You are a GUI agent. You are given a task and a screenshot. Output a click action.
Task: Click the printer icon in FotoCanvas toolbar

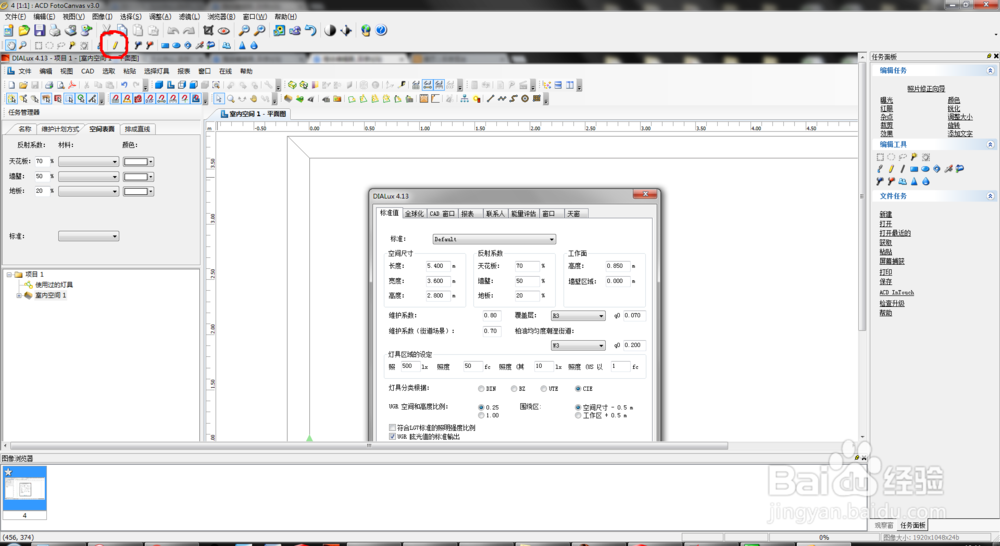coord(54,31)
